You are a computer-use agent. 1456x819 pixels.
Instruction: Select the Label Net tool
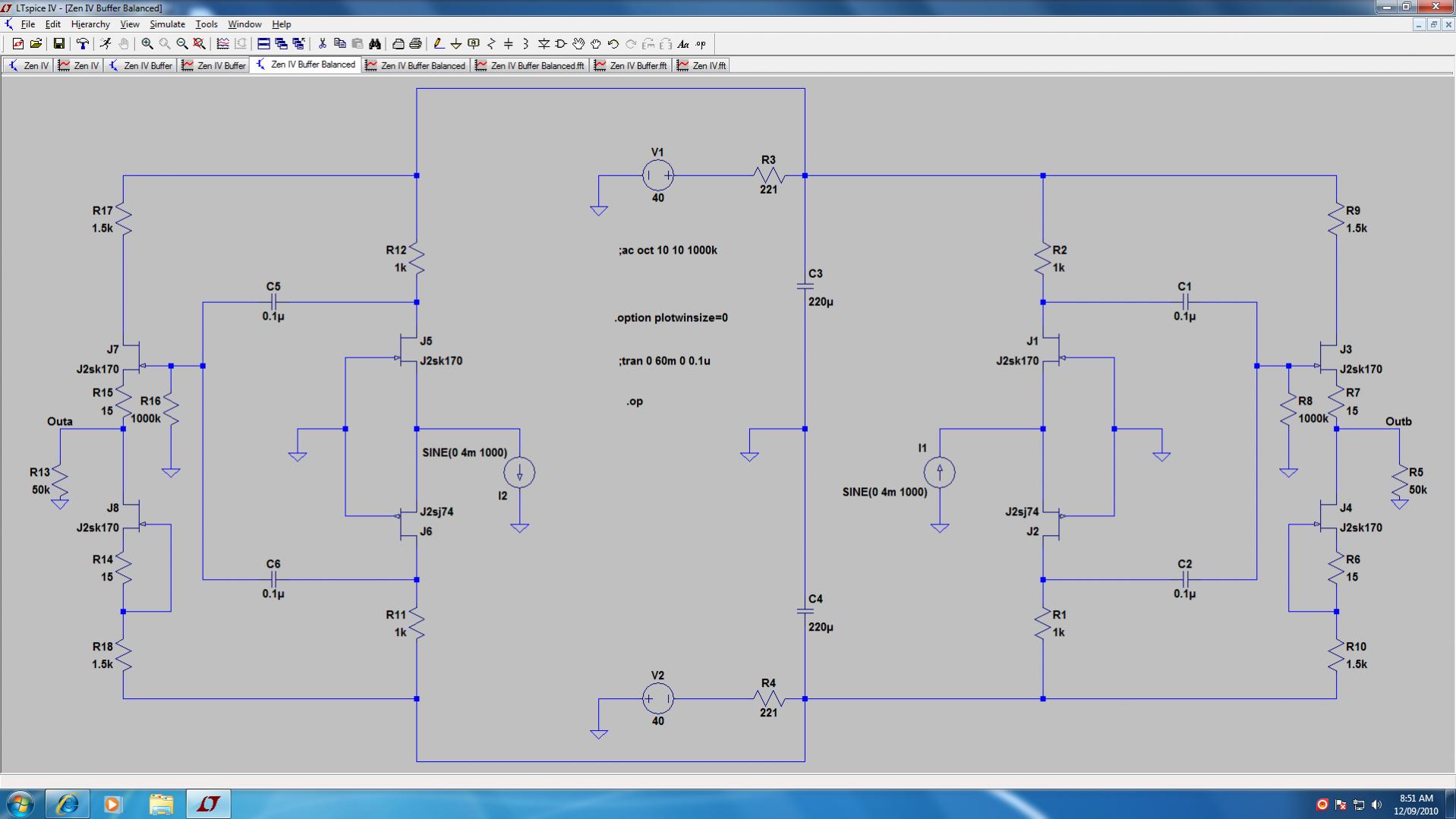point(474,44)
